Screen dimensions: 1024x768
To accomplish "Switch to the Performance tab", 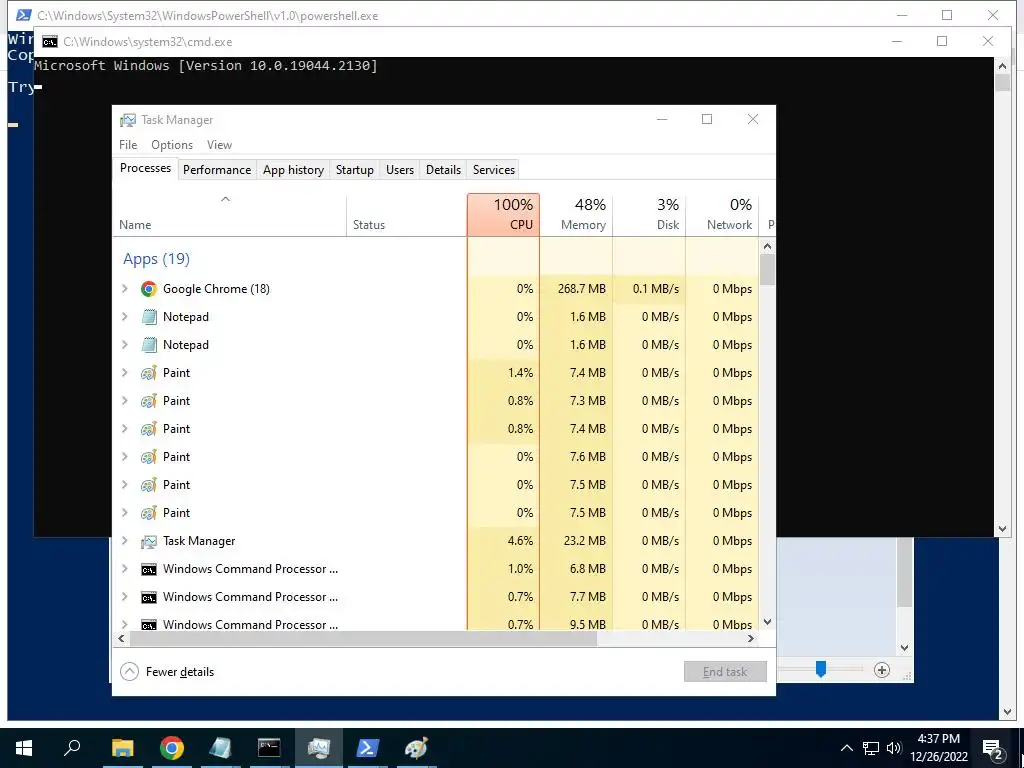I will pos(217,170).
